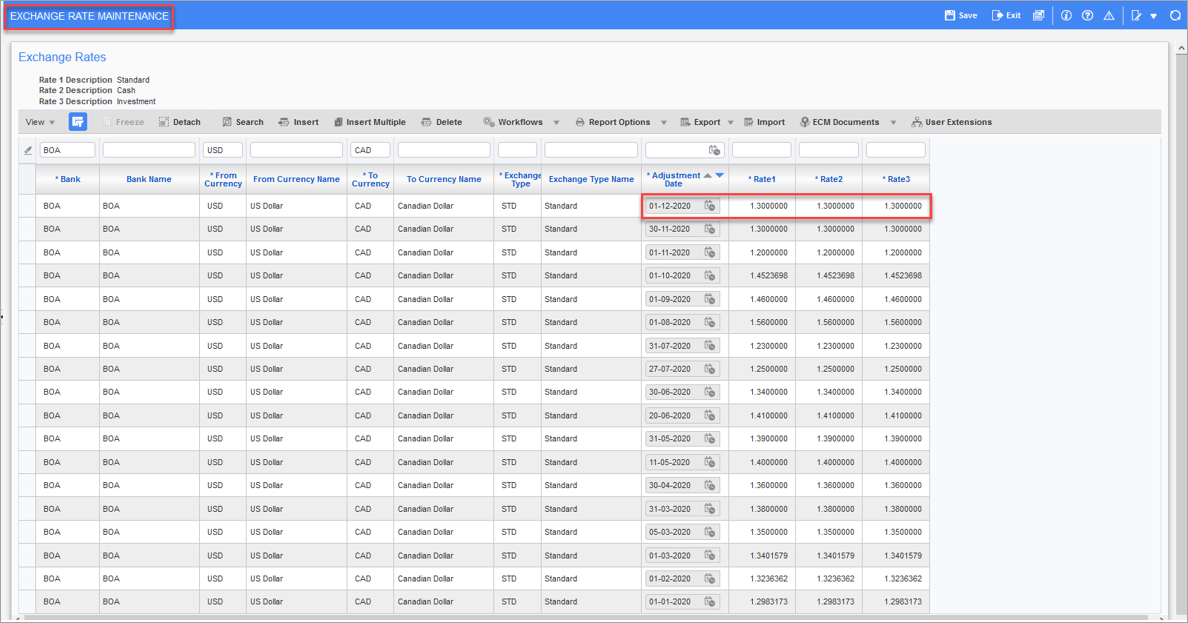Open calendar icon for 31-05-2020 date

[x=710, y=439]
